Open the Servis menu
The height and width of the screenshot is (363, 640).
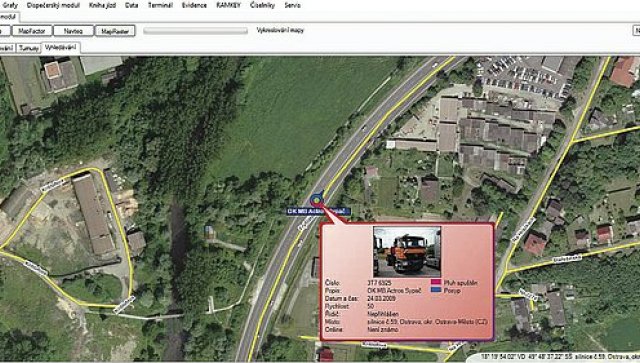pos(292,5)
